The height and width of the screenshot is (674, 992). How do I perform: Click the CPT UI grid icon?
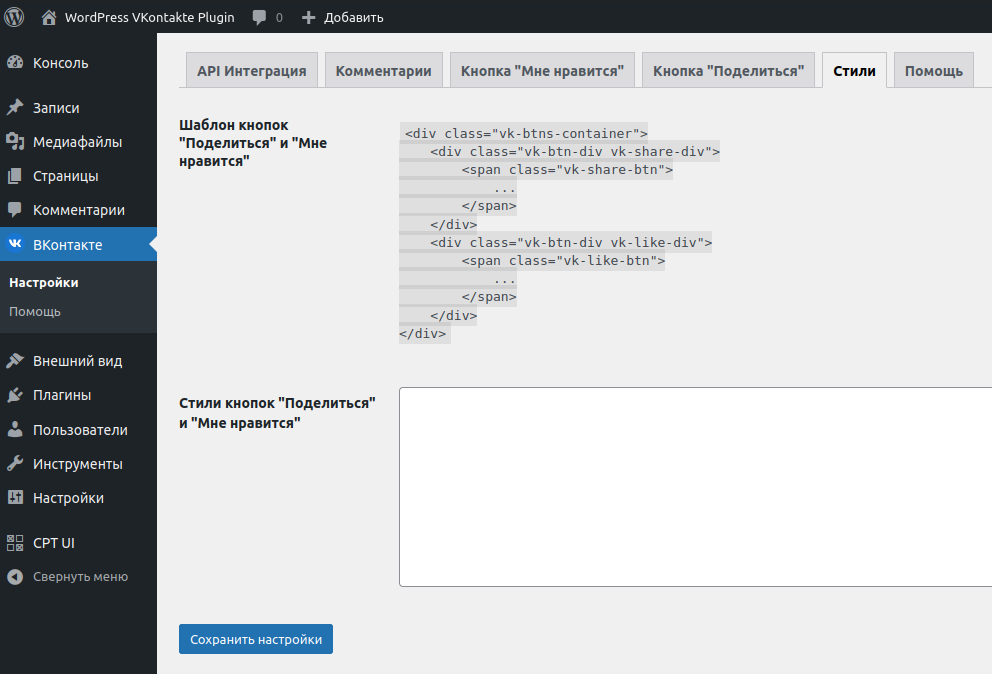[x=15, y=543]
